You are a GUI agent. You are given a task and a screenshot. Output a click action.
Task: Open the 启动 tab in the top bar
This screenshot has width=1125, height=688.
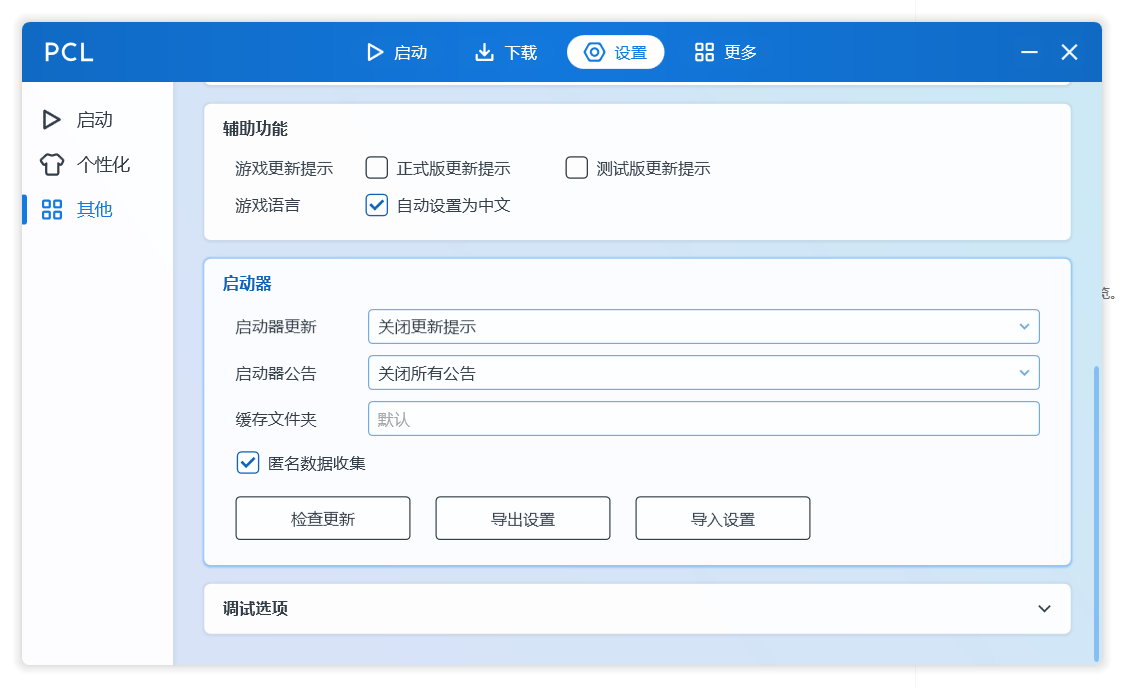pos(397,52)
